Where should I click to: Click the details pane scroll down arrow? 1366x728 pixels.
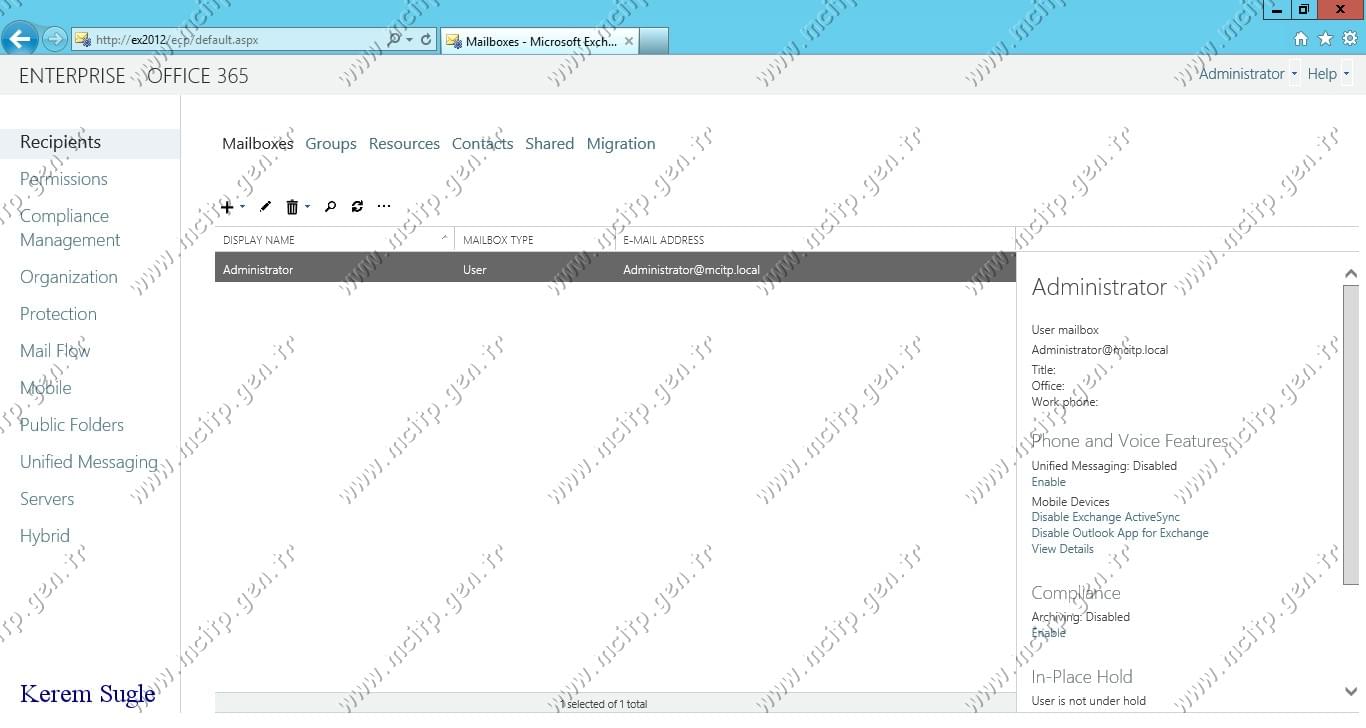pos(1351,692)
